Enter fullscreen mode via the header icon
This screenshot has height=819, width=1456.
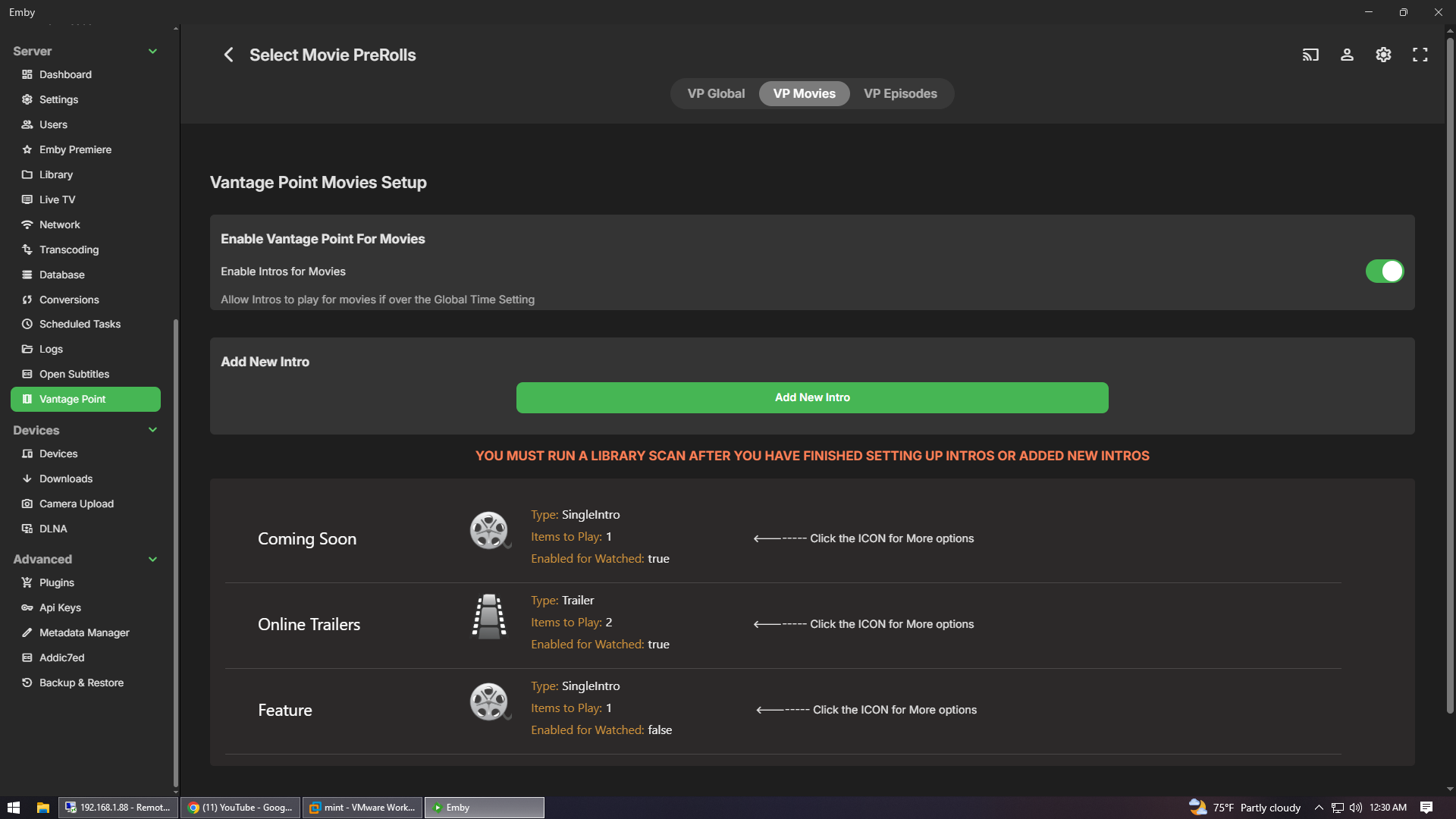[1420, 55]
